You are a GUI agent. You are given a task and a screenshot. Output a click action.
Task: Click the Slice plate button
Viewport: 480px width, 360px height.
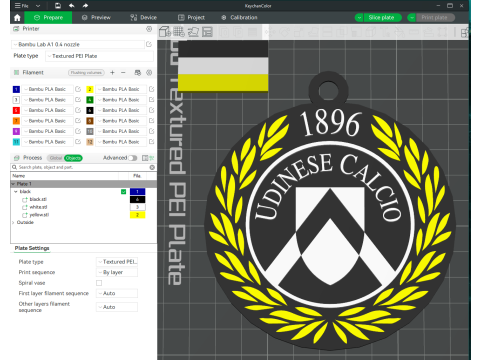(x=382, y=18)
